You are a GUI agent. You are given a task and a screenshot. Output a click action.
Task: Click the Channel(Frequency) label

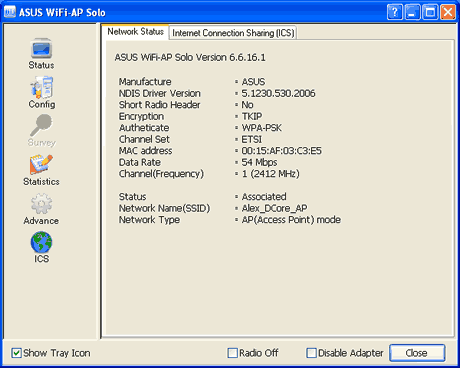161,174
